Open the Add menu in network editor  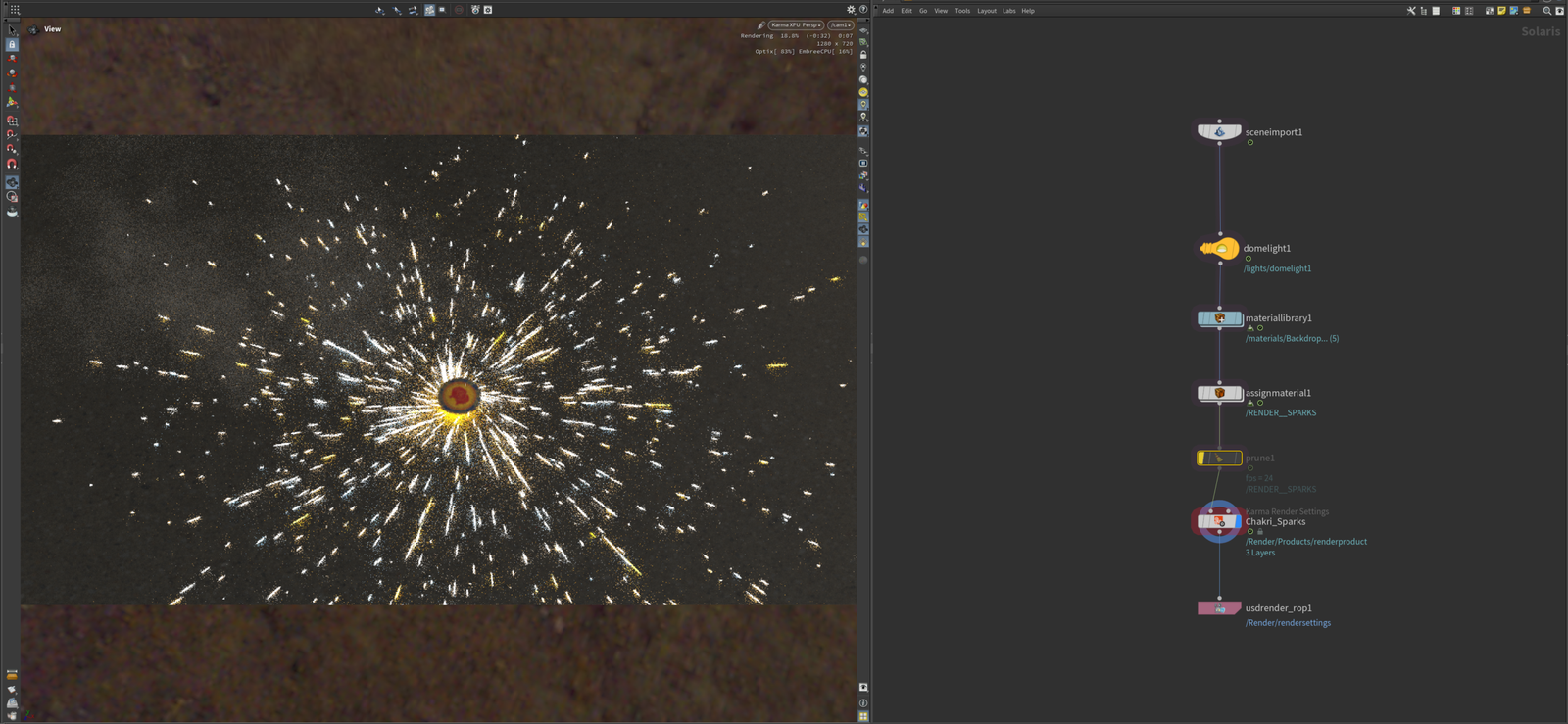pos(888,11)
